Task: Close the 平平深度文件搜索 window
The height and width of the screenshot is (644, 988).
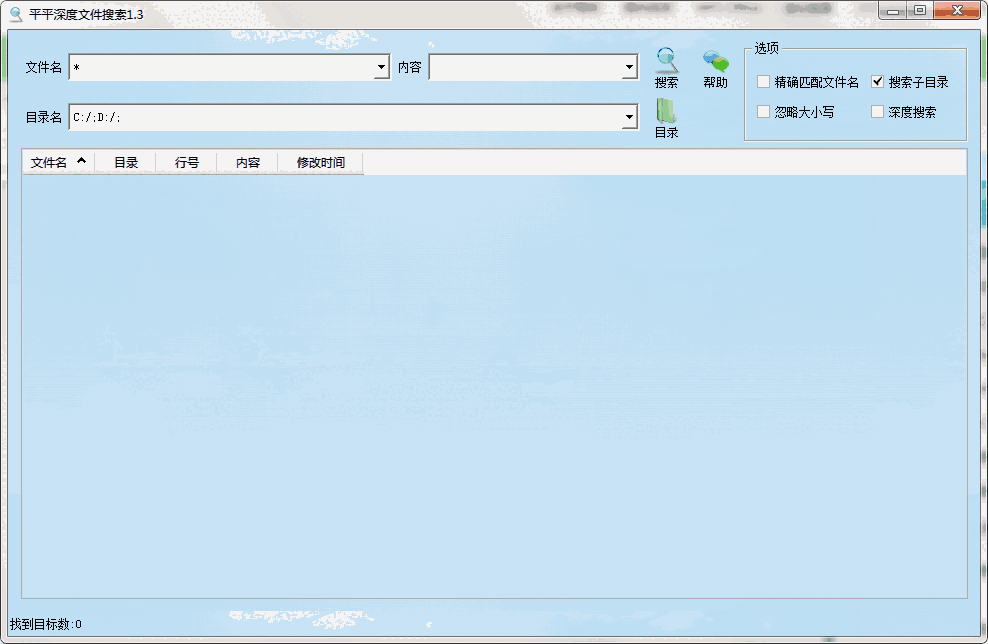Action: click(957, 11)
